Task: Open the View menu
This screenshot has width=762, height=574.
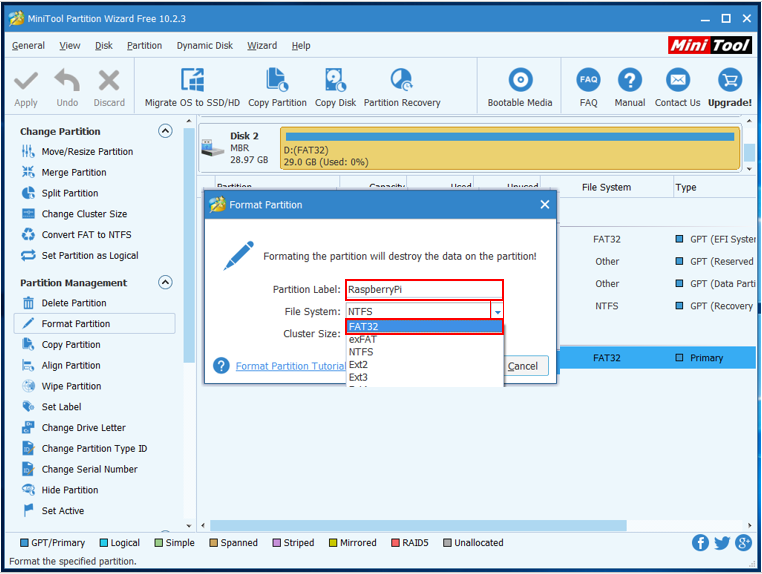Action: [69, 46]
